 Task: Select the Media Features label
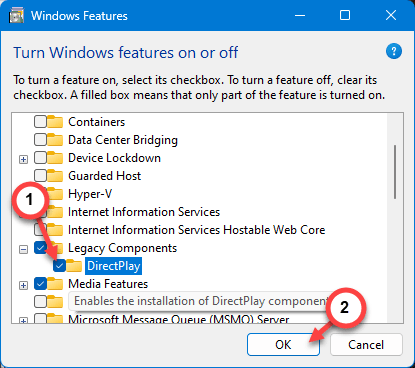(x=108, y=284)
